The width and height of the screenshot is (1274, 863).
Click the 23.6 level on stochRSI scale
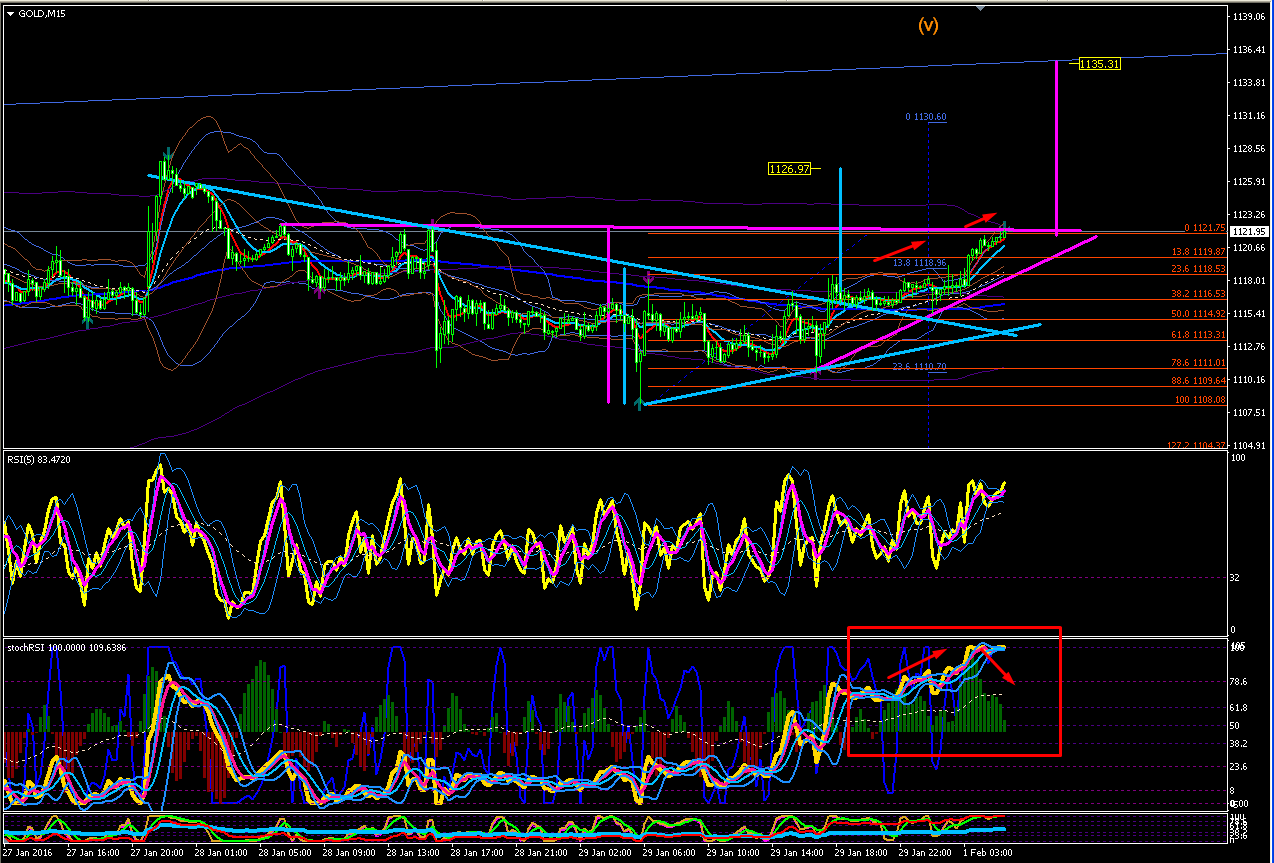click(x=1241, y=767)
